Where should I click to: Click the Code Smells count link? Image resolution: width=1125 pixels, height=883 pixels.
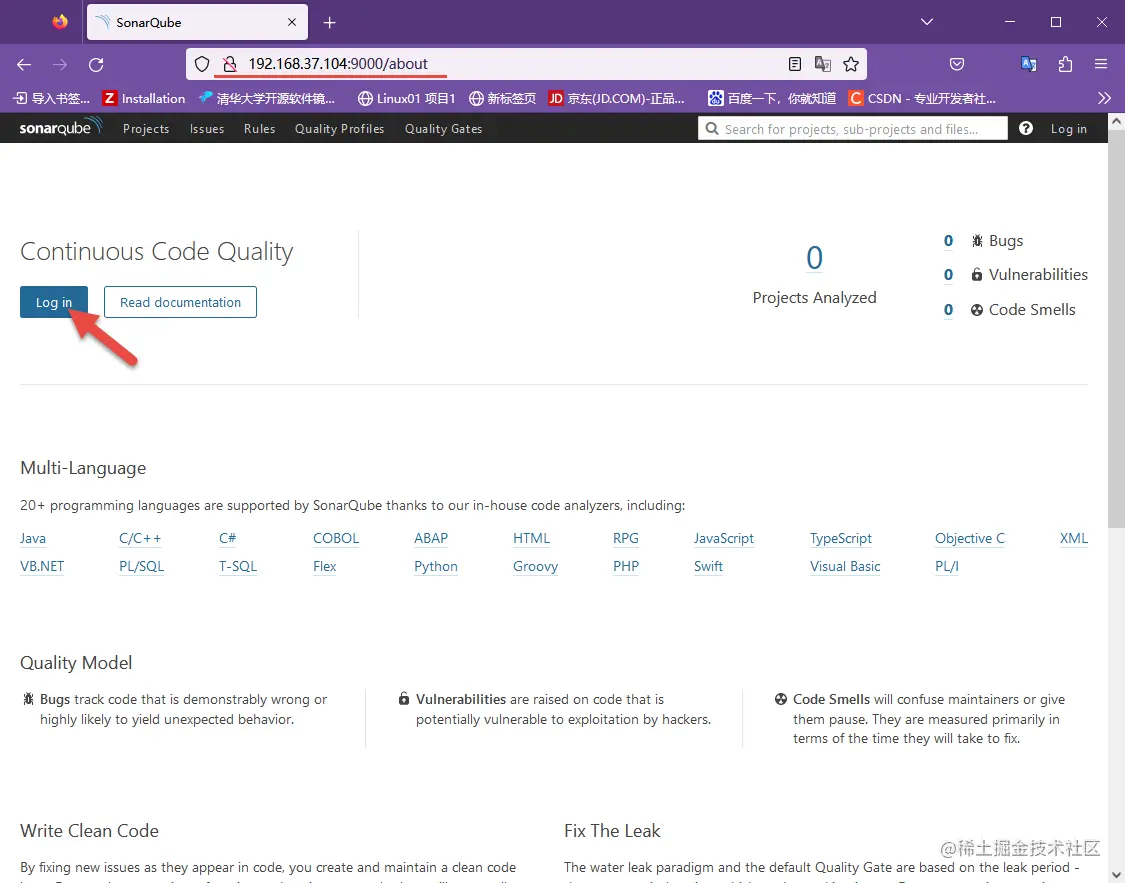[x=948, y=310]
